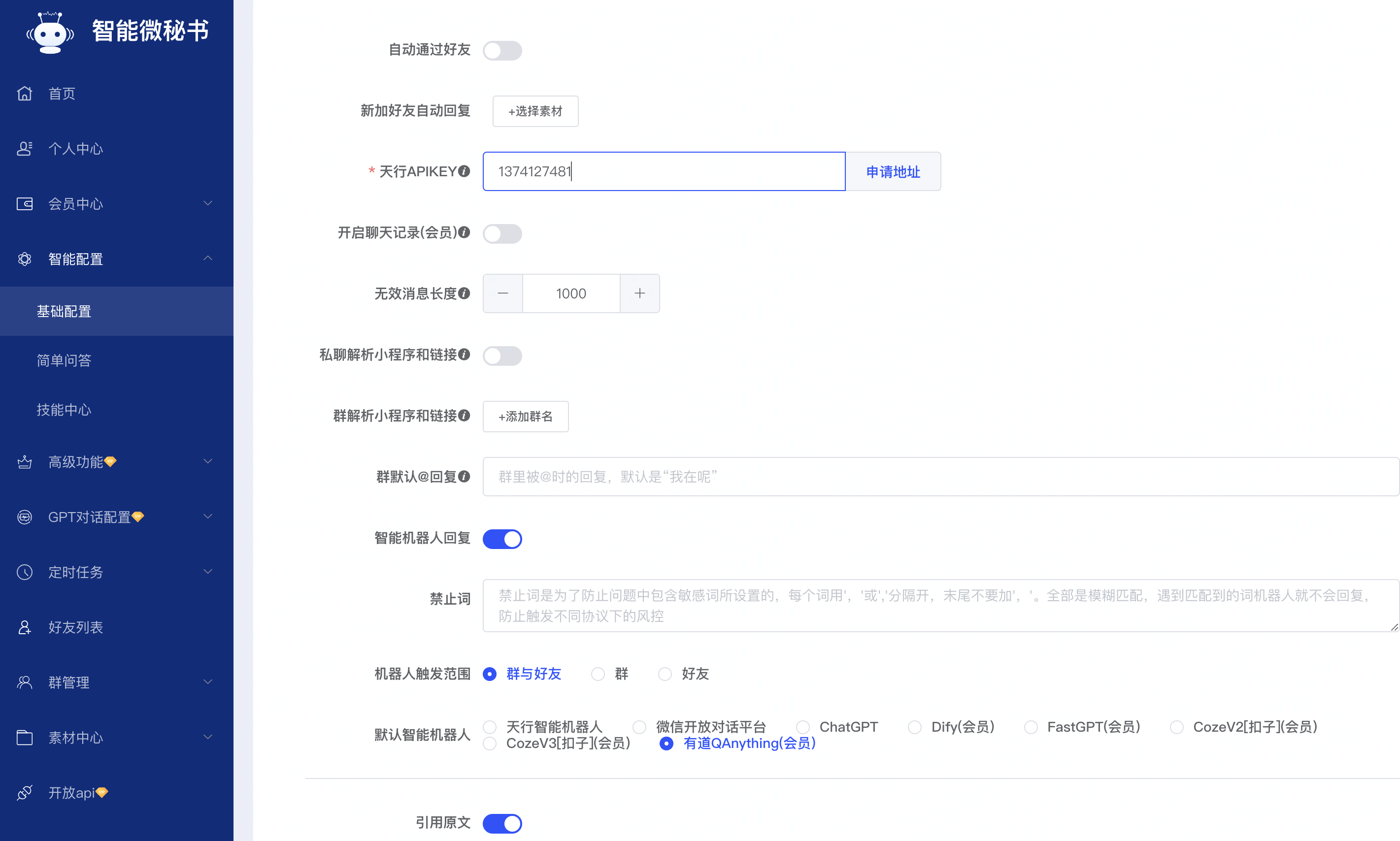This screenshot has width=1400, height=841.
Task: Open 首页 in the sidebar
Action: click(117, 94)
